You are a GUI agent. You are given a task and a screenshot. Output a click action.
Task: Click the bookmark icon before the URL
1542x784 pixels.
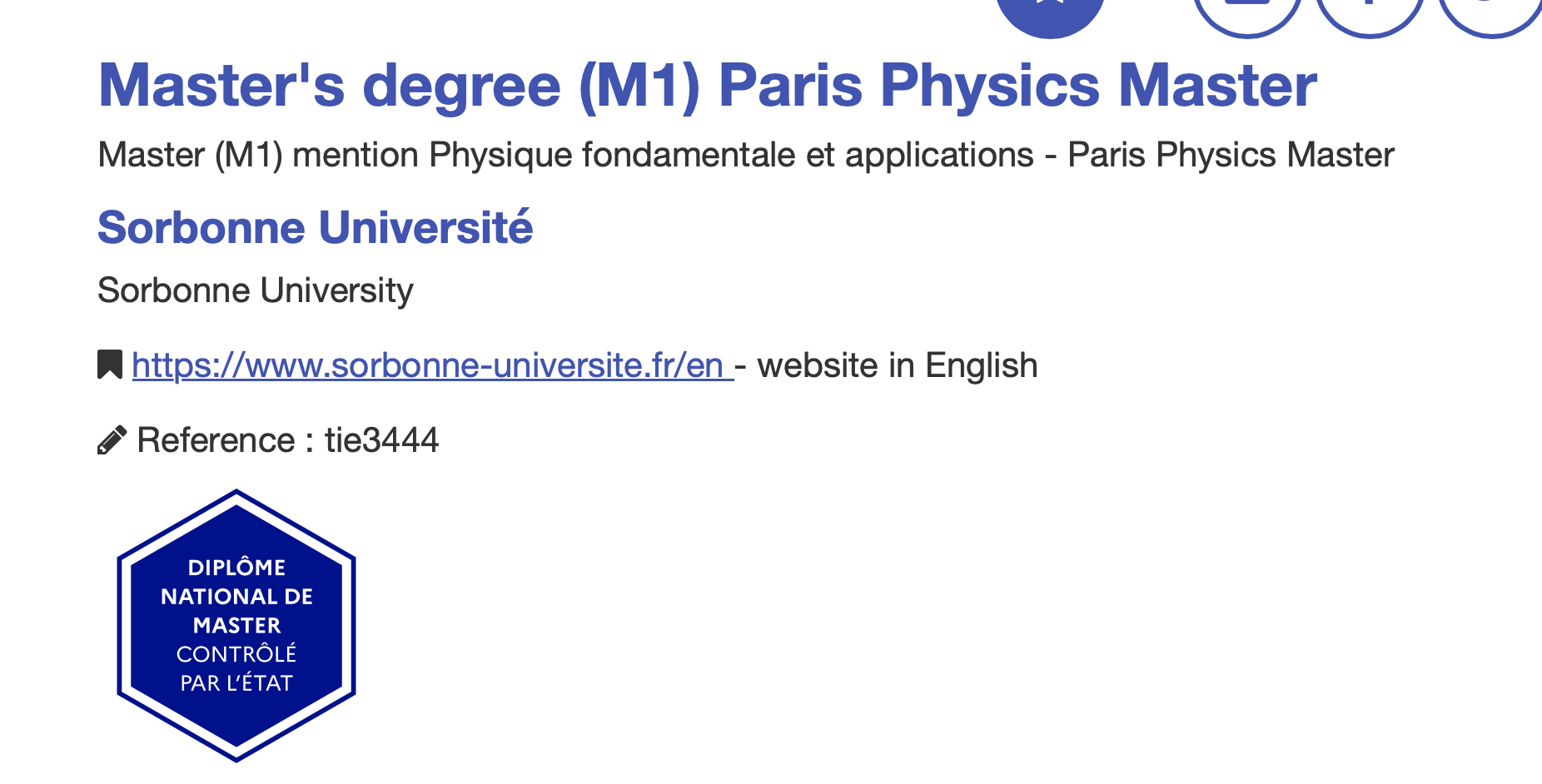click(110, 365)
